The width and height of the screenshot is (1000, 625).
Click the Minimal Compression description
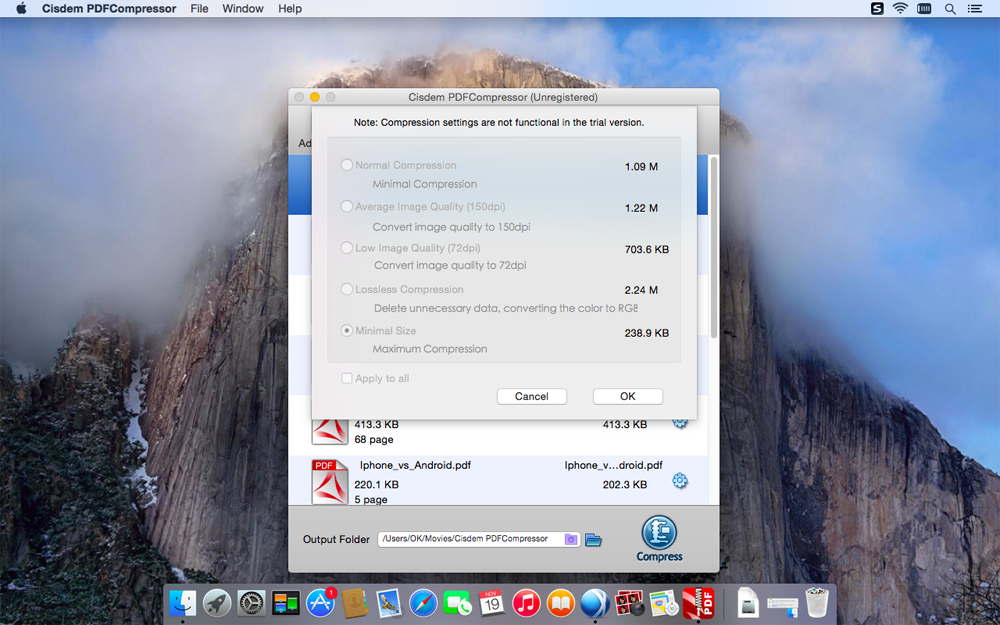pyautogui.click(x=425, y=184)
